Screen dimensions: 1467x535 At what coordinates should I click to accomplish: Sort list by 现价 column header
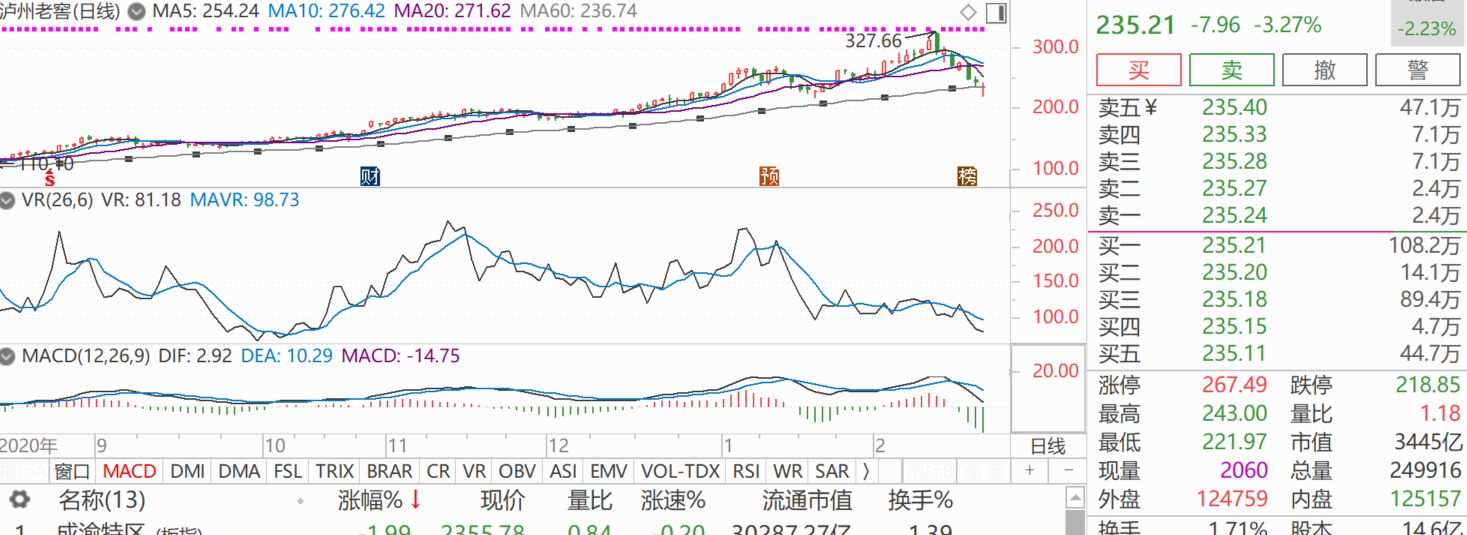pos(502,499)
